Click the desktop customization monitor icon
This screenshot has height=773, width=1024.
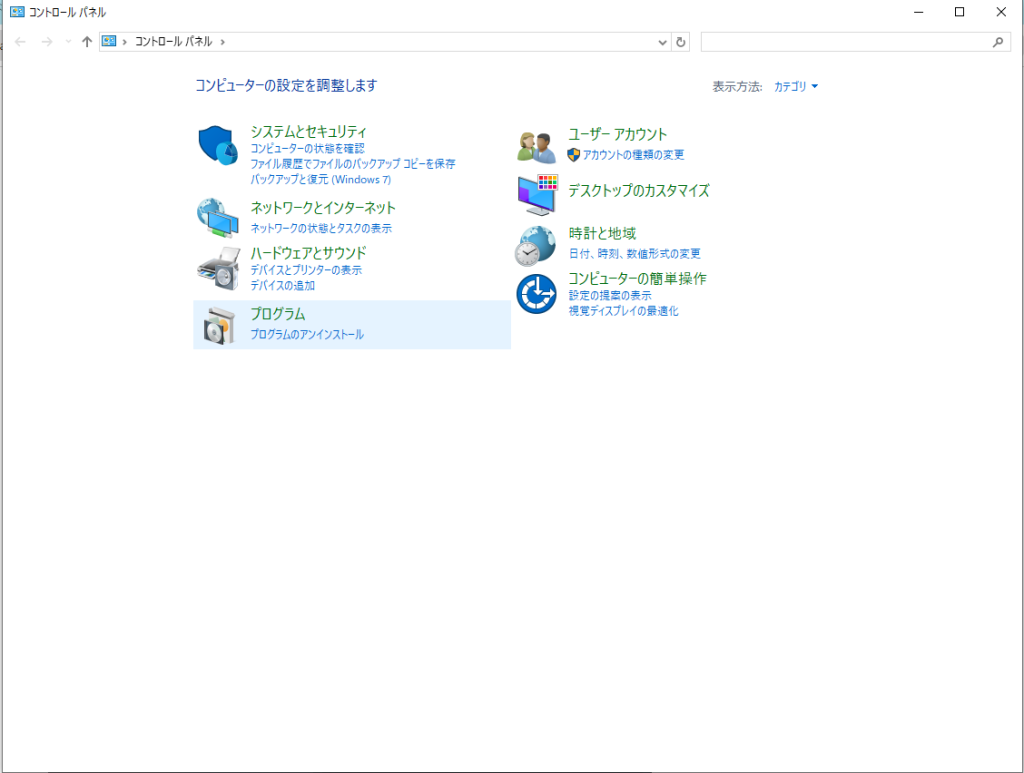click(x=537, y=195)
